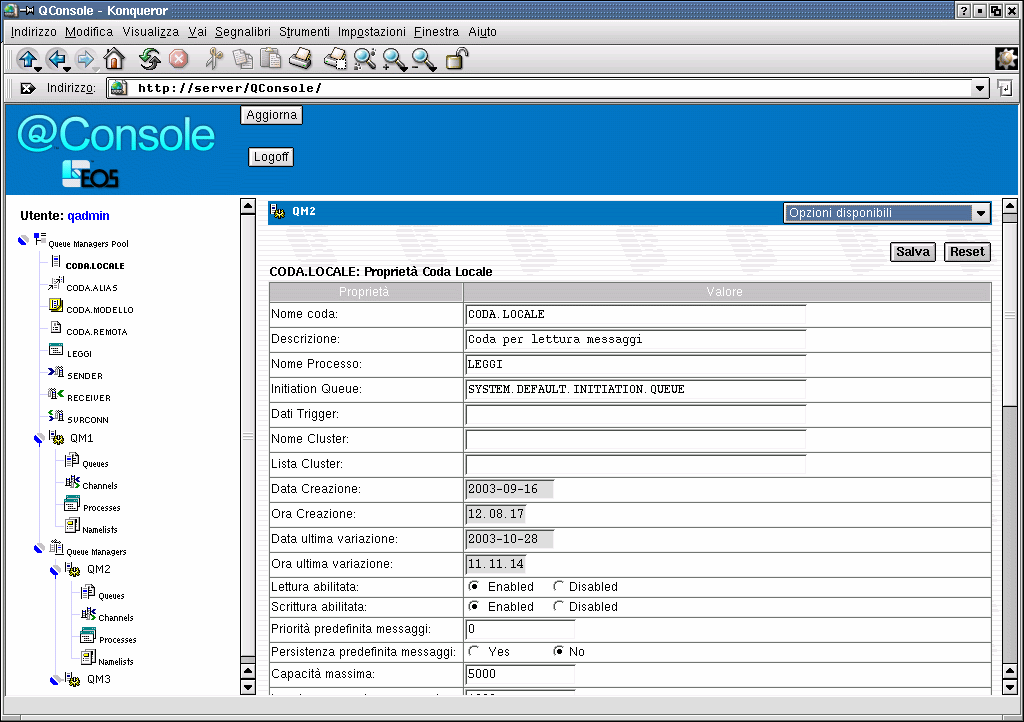Image resolution: width=1024 pixels, height=722 pixels.
Task: Open the address bar history dropdown arrow
Action: coord(980,88)
